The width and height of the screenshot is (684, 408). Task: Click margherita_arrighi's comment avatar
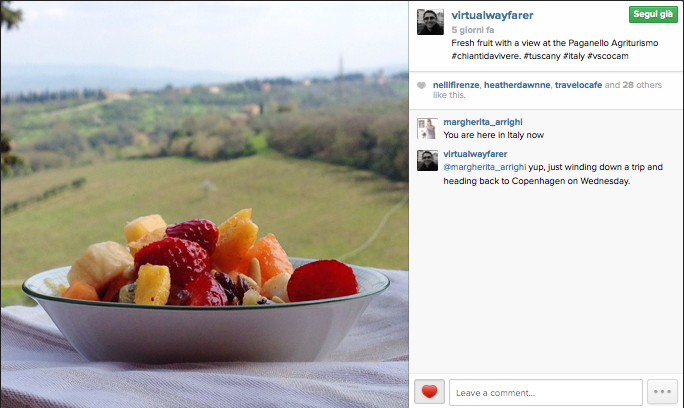427,128
